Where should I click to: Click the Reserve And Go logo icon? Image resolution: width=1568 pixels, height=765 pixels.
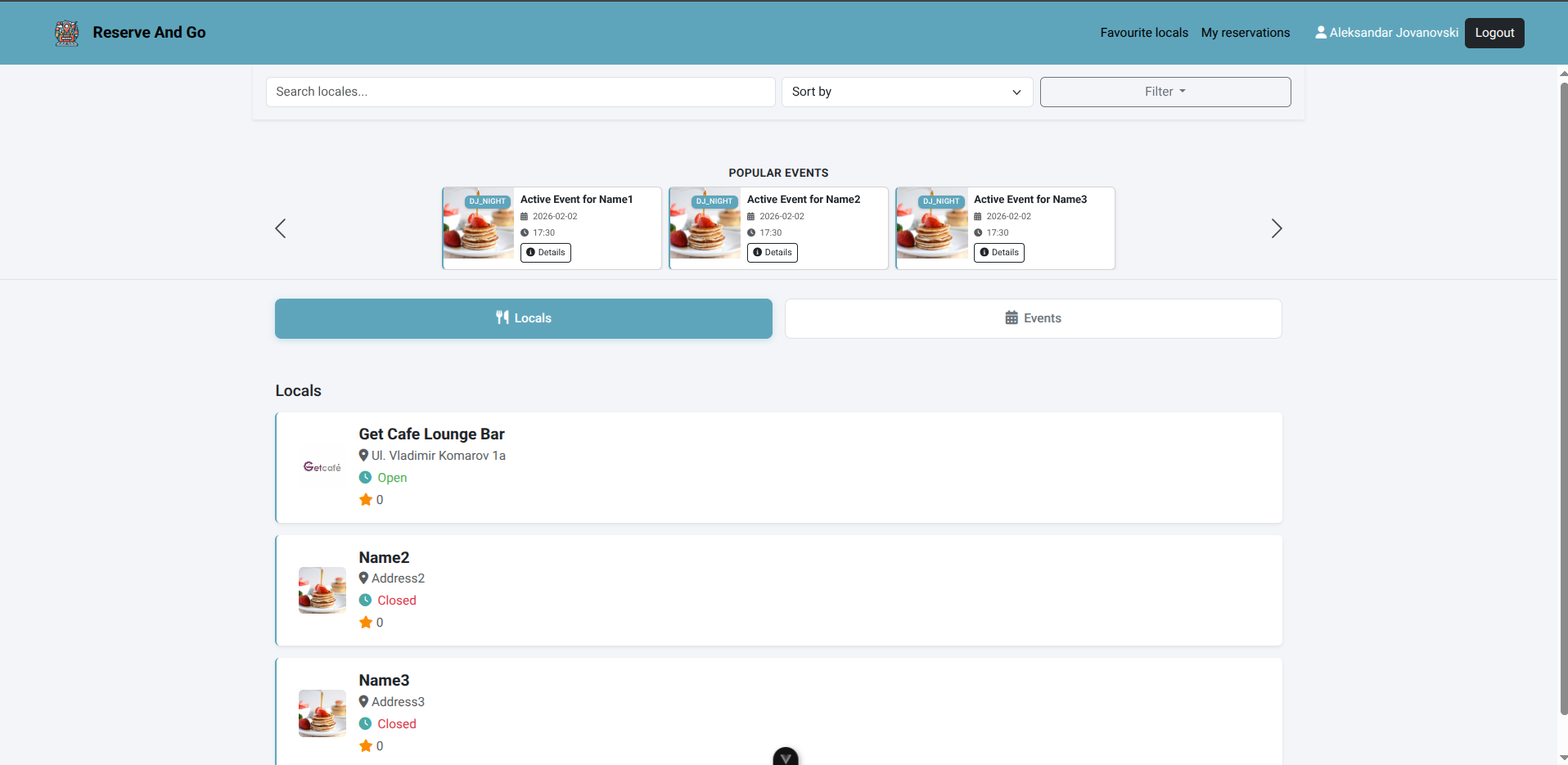[66, 33]
